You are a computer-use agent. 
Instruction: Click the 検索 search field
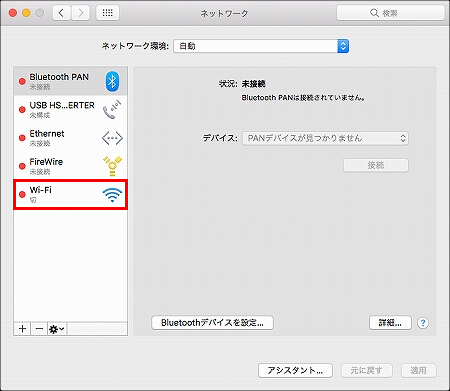[x=391, y=13]
